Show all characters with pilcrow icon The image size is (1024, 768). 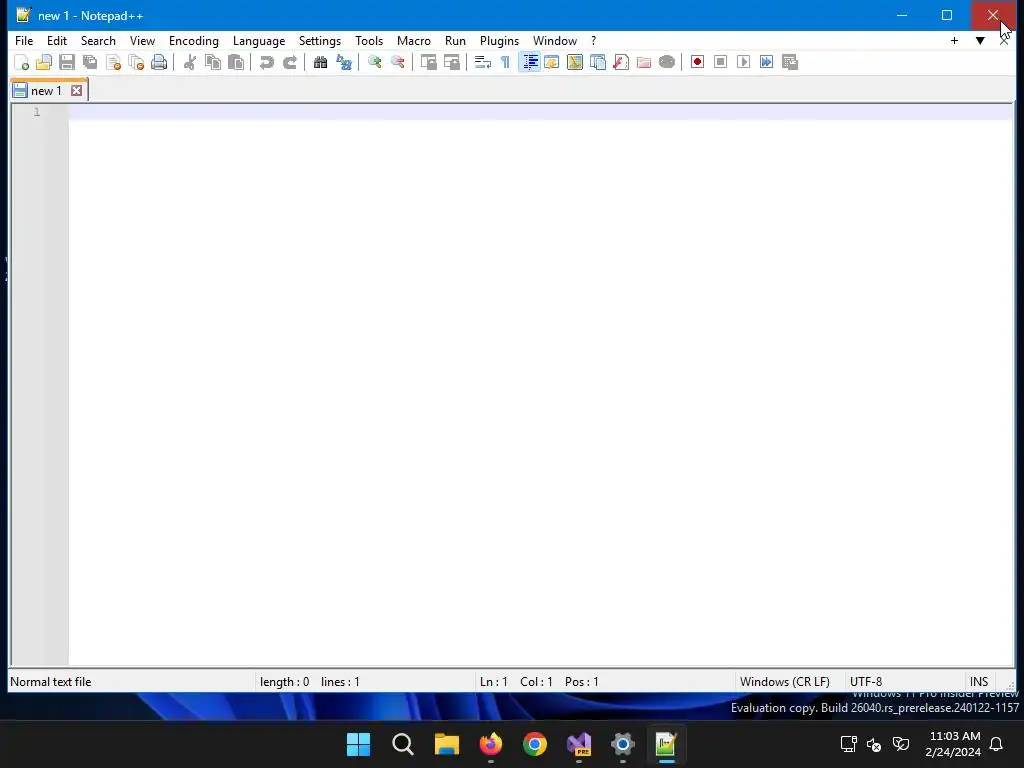505,62
